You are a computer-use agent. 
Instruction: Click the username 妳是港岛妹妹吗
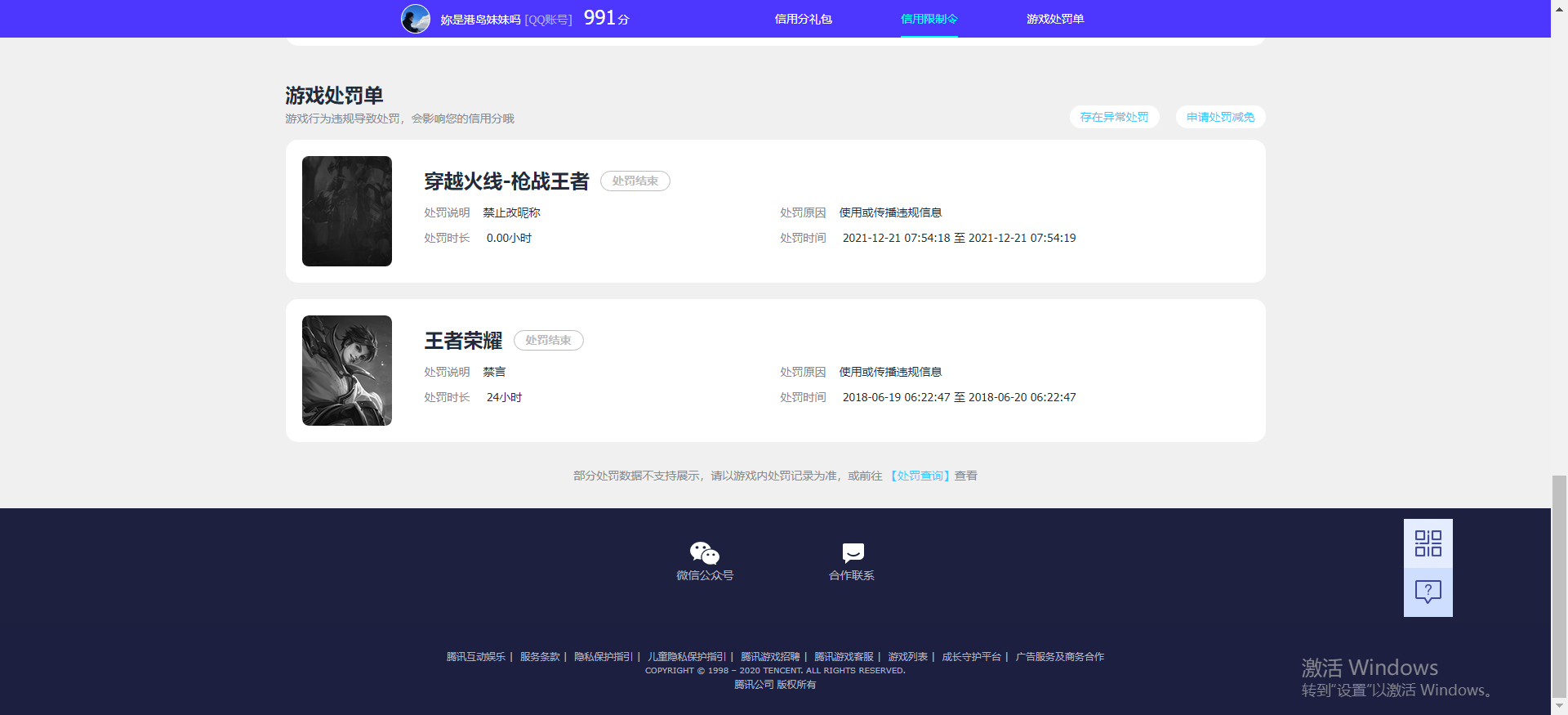(x=480, y=20)
